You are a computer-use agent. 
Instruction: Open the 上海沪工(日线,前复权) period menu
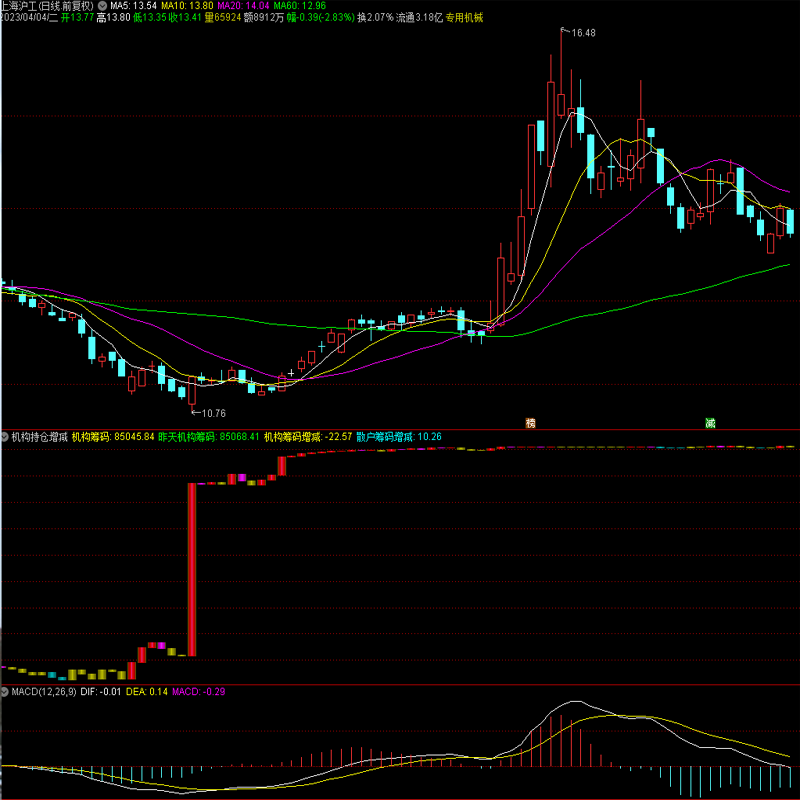point(48,5)
